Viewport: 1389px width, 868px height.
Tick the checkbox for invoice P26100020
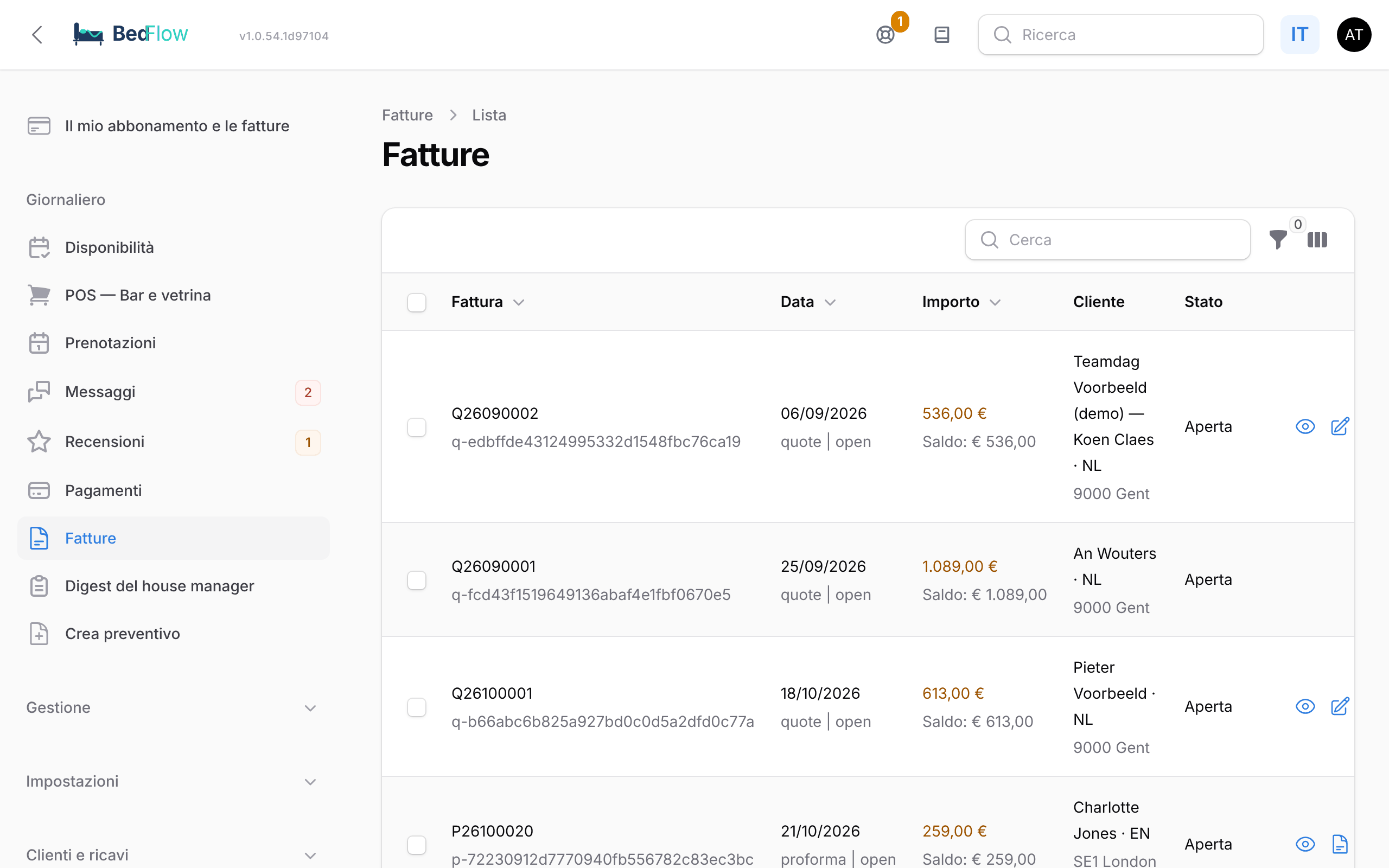tap(417, 845)
